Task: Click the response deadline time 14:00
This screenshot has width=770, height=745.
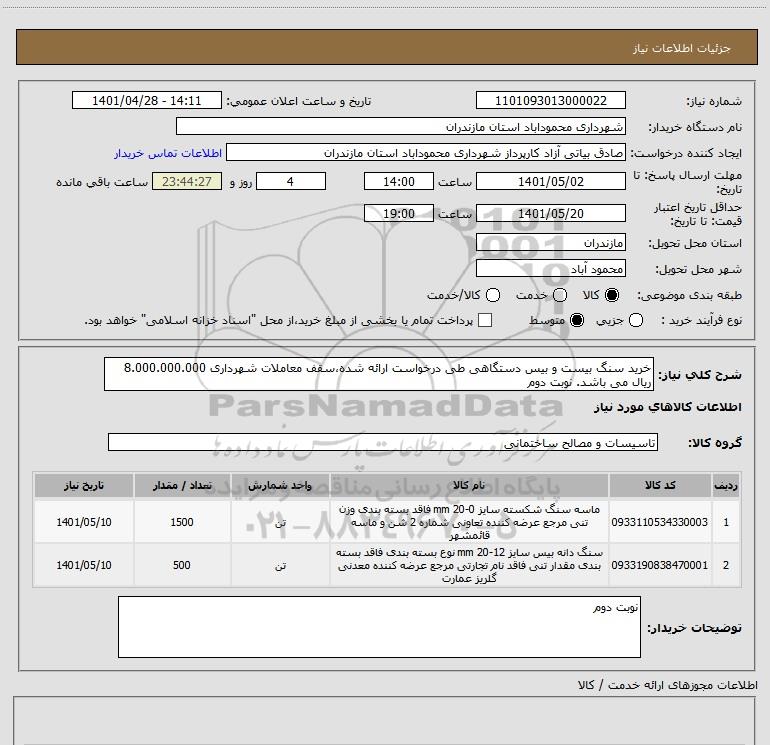Action: pyautogui.click(x=399, y=182)
